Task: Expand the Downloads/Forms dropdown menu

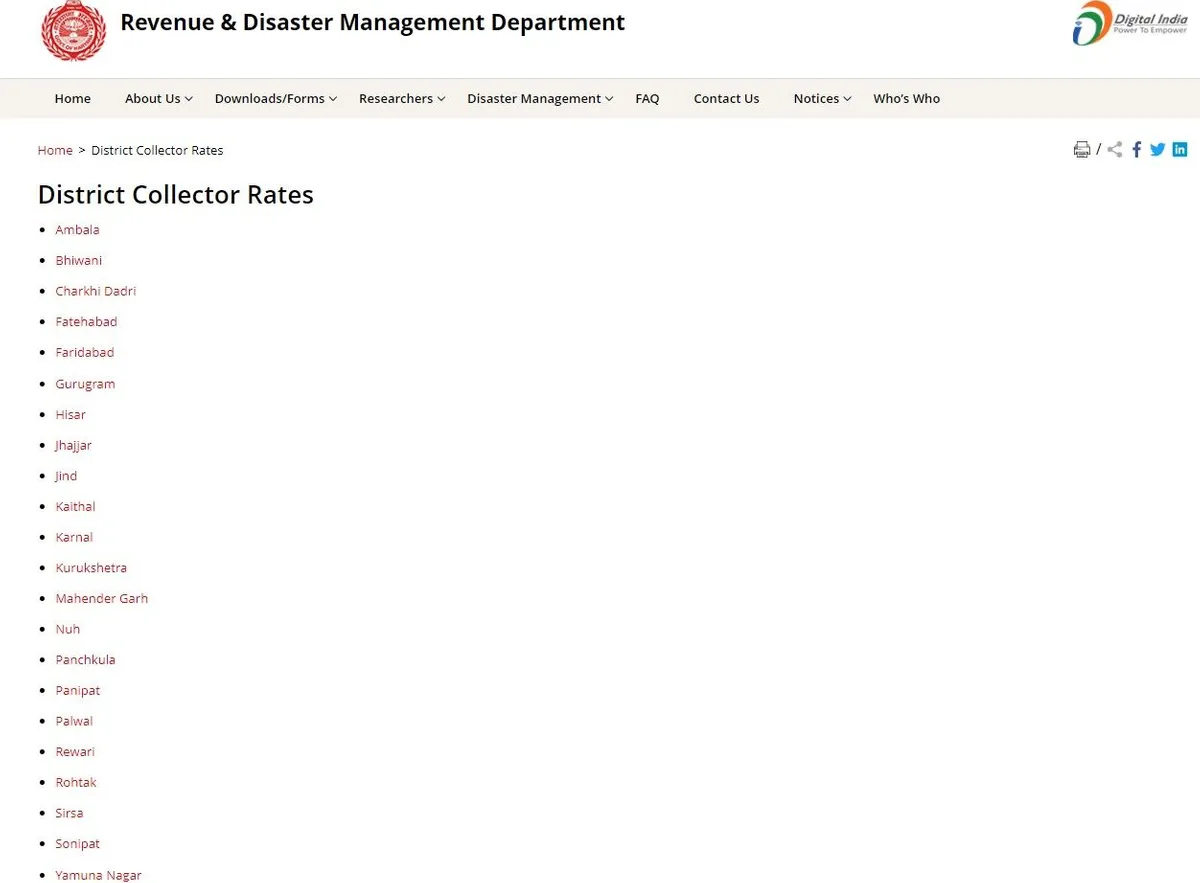Action: 275,98
